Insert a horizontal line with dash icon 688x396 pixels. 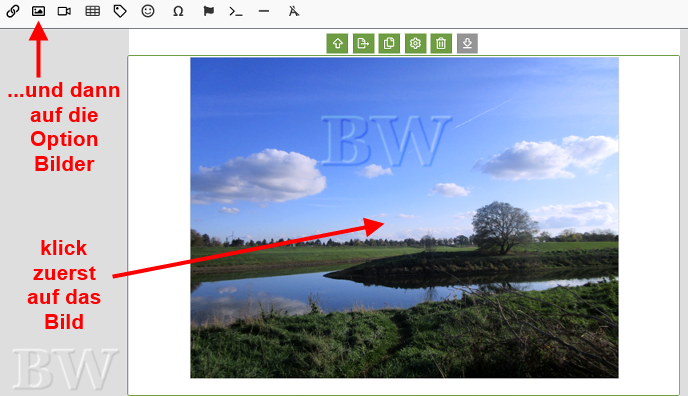tap(264, 11)
